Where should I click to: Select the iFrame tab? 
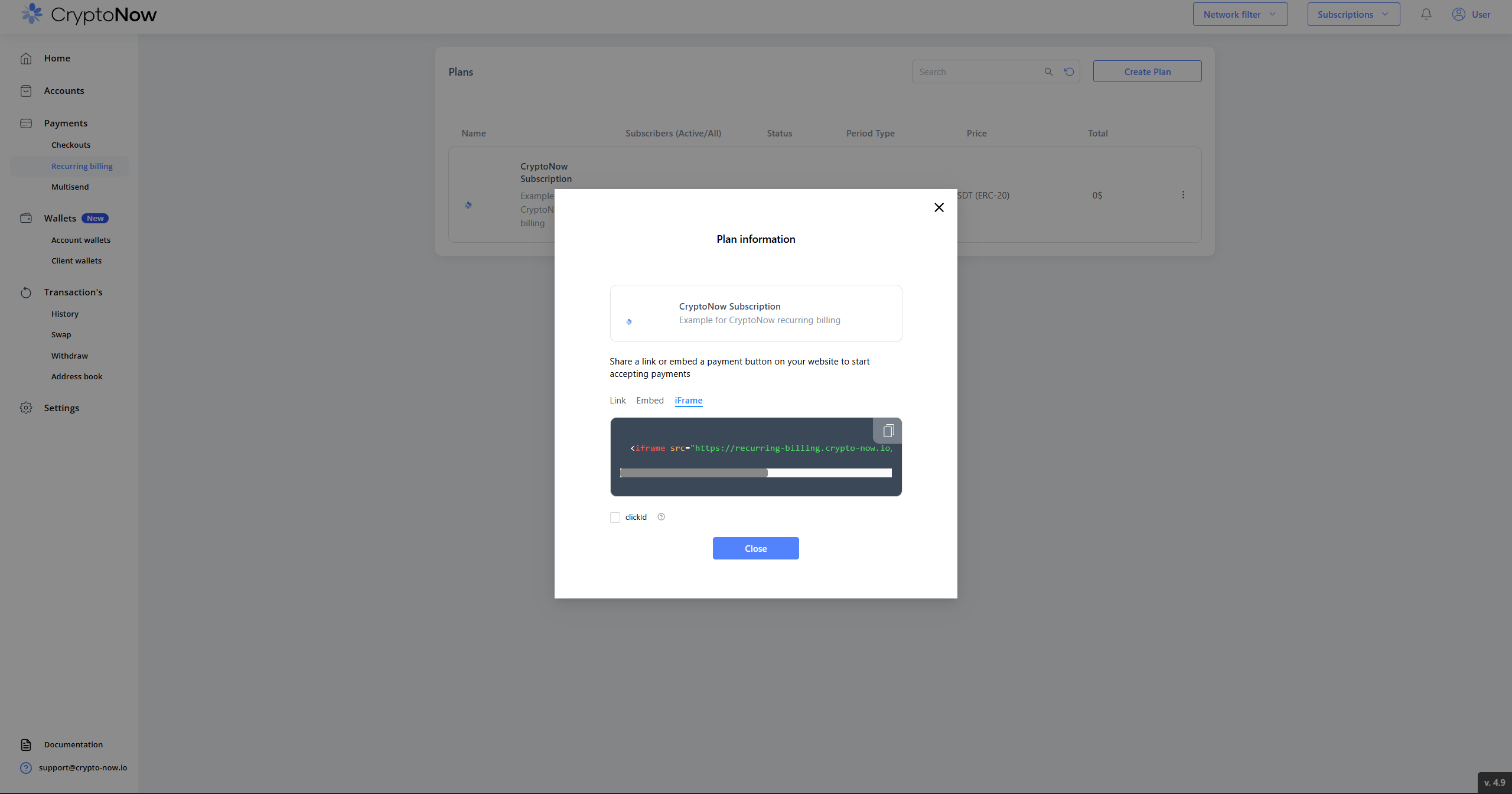click(x=689, y=401)
